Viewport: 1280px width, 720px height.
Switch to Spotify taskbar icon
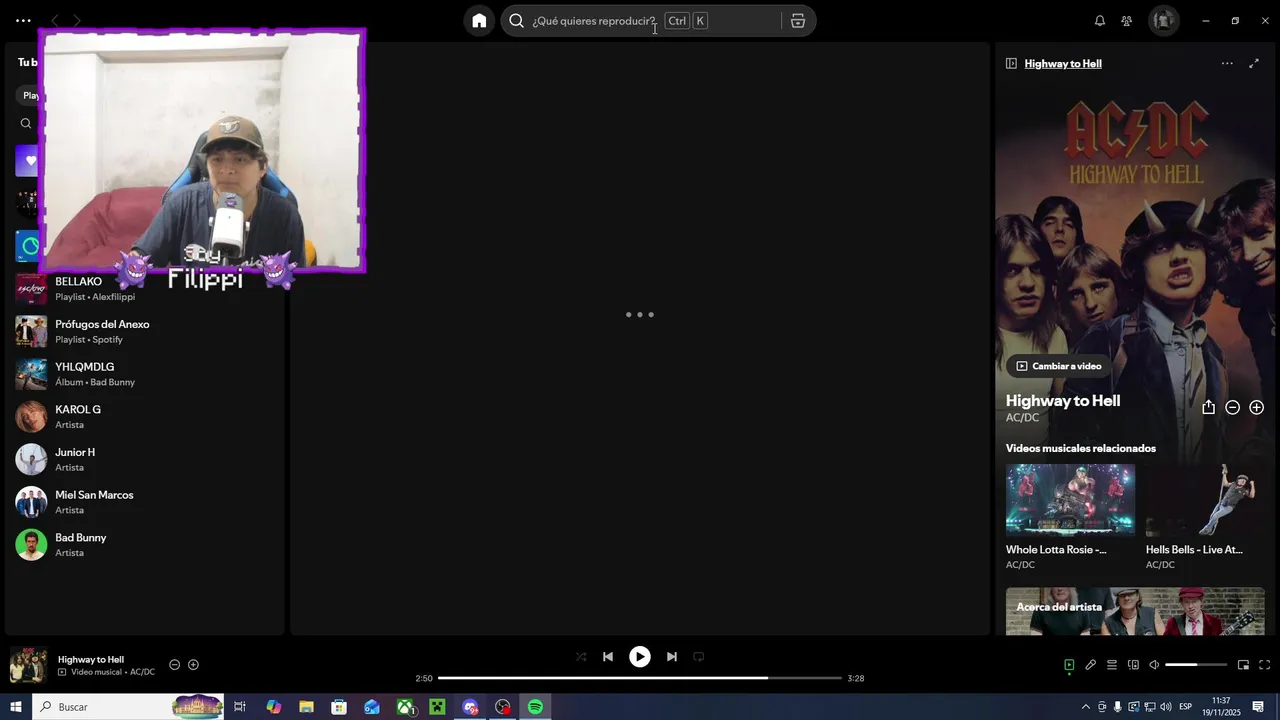535,707
